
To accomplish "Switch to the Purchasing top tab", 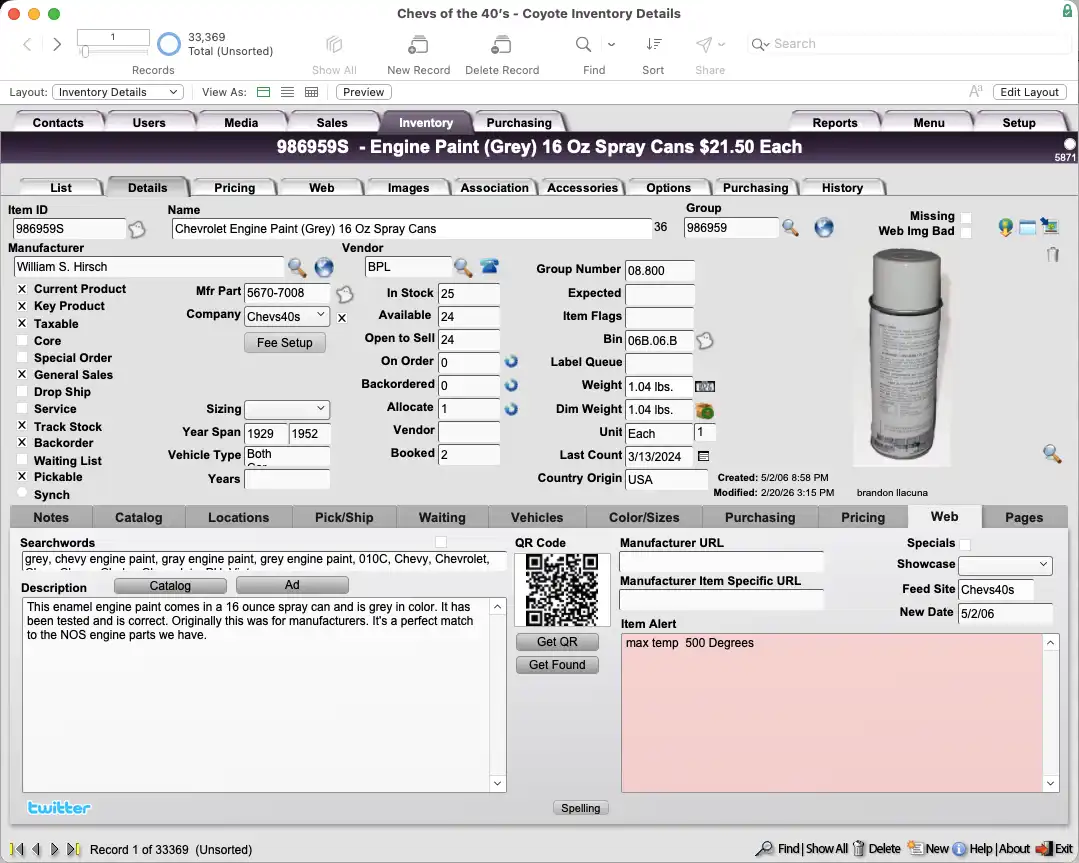I will point(519,122).
